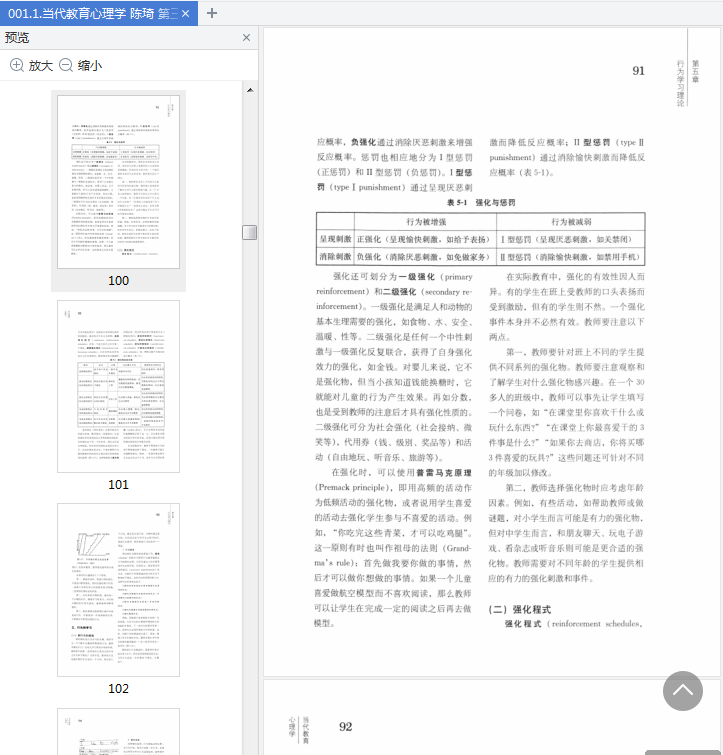Screen dimensions: 723x755
Task: Click the back-to-top round arrow button
Action: 683,691
